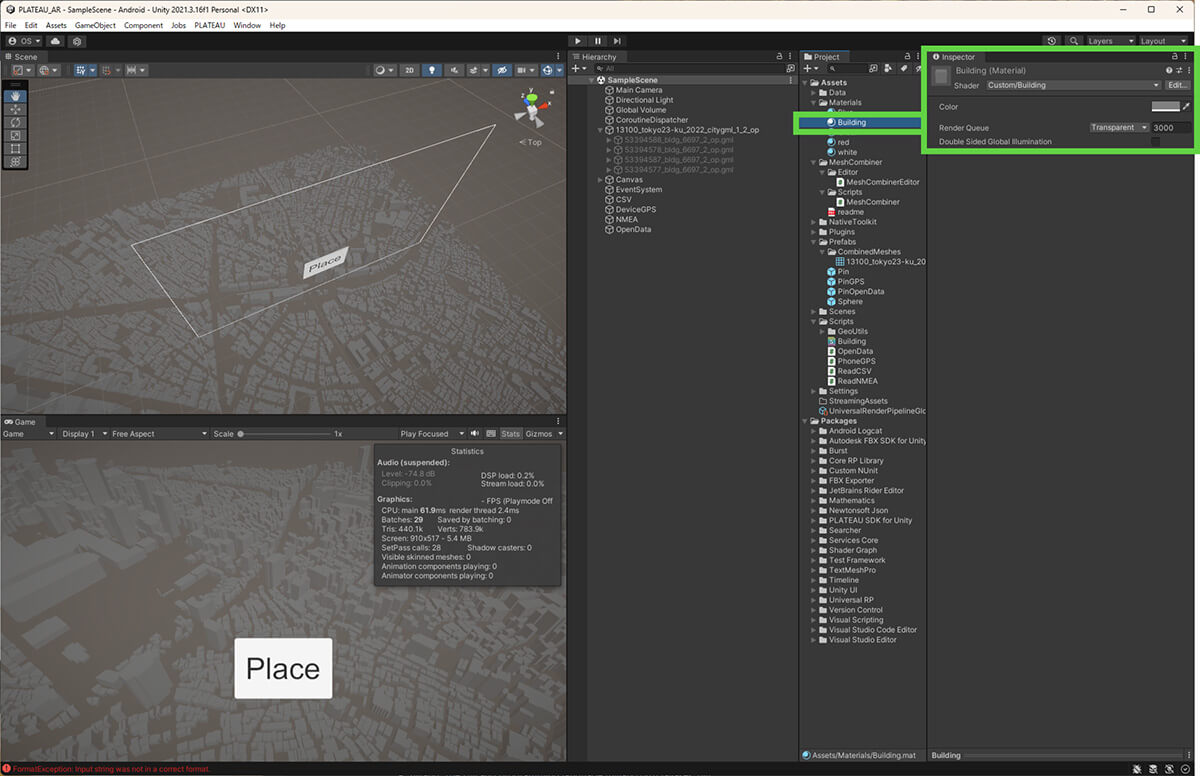Image resolution: width=1200 pixels, height=776 pixels.
Task: Click the Shader Edit button
Action: point(1178,85)
